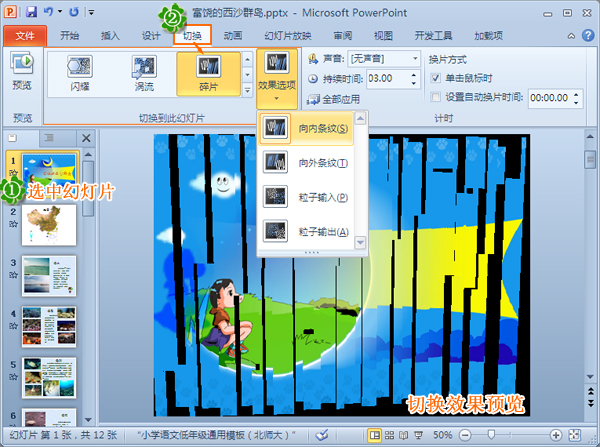Screen dimensions: 600x447
Task: Open the 效果选项 effect options dropdown
Action: click(x=277, y=78)
